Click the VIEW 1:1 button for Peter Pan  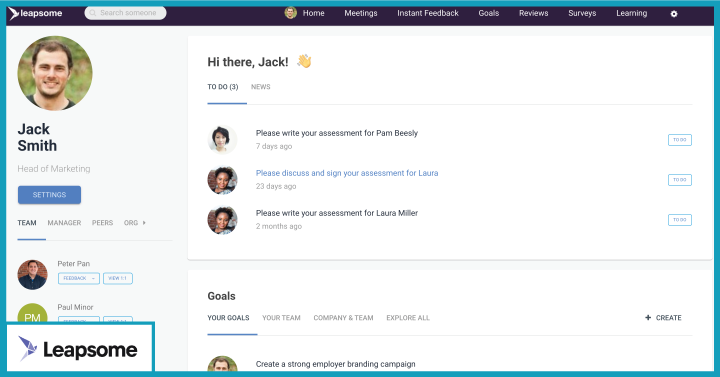coord(118,278)
